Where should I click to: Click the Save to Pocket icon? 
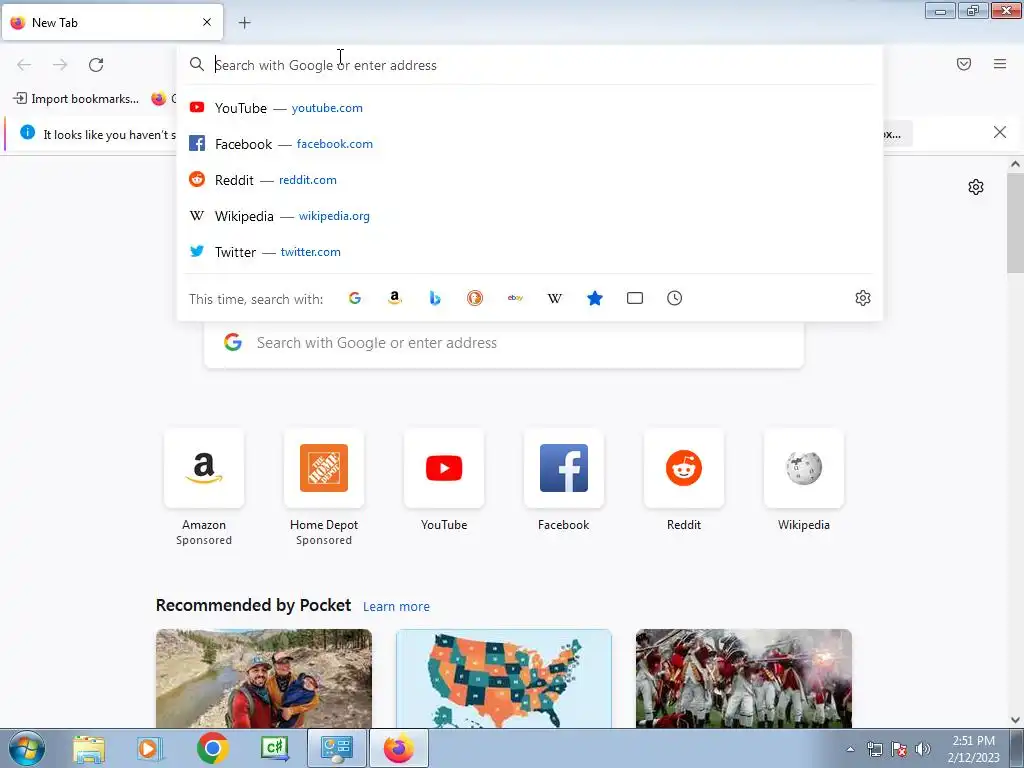(x=964, y=64)
